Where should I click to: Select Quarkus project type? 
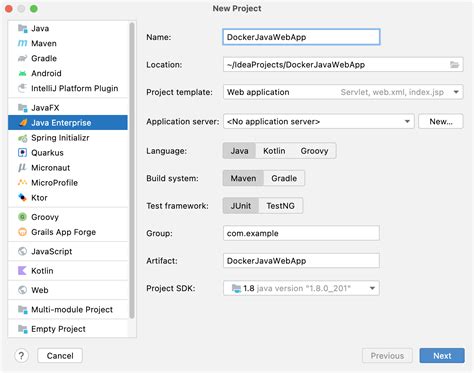click(68, 153)
